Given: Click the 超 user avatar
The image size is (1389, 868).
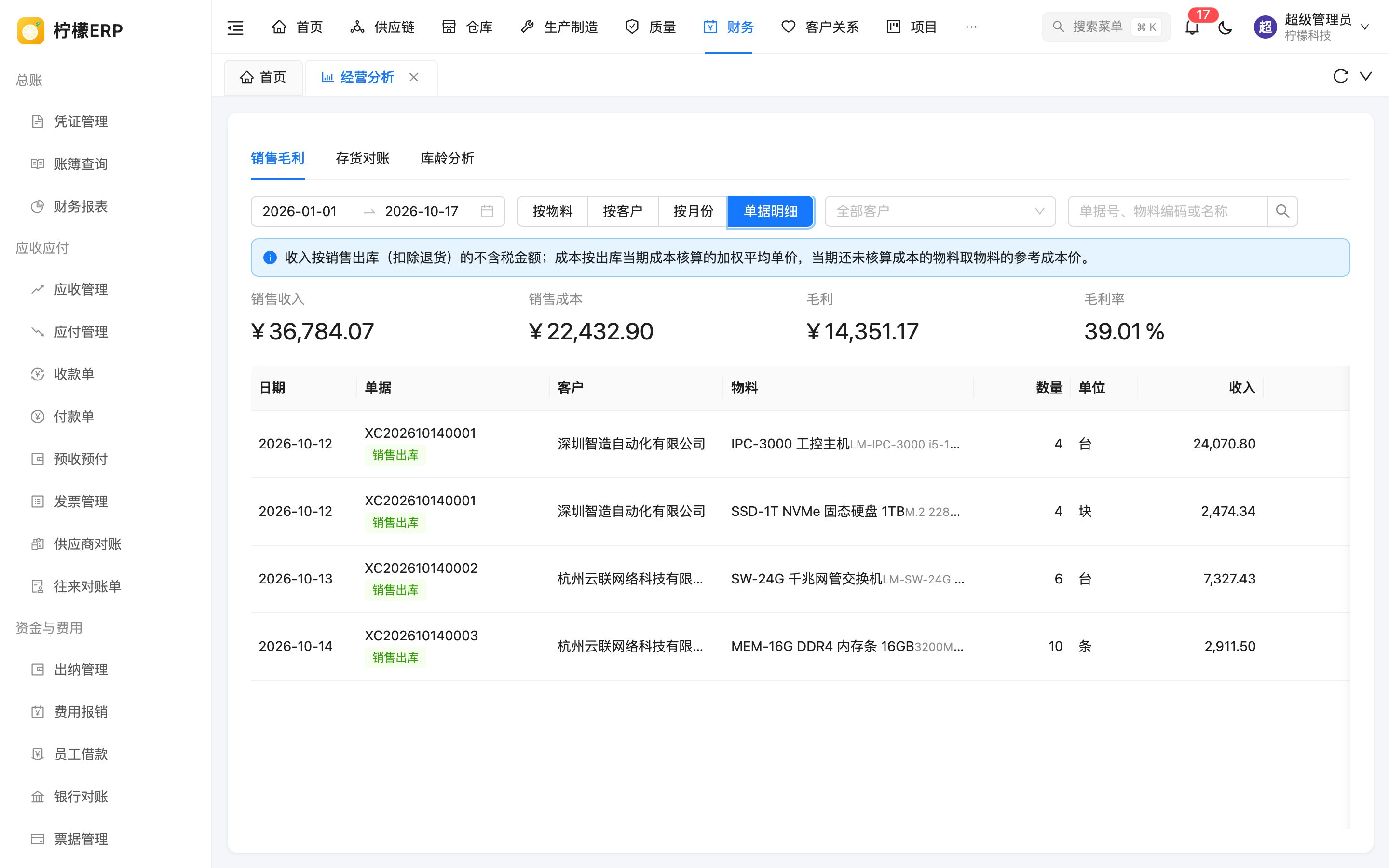Looking at the screenshot, I should [x=1265, y=27].
